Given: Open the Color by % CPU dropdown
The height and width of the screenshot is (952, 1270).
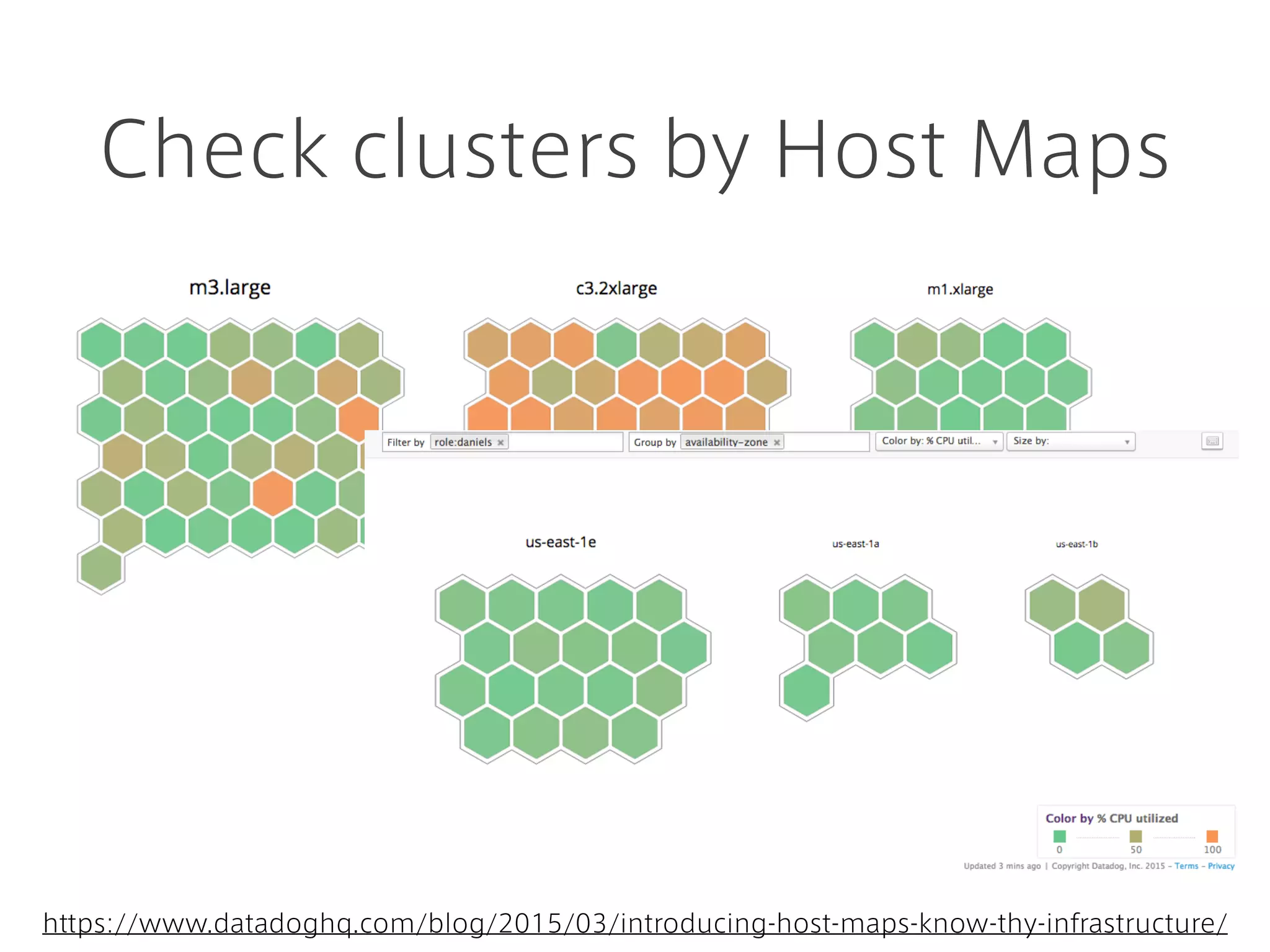Looking at the screenshot, I should coord(938,441).
